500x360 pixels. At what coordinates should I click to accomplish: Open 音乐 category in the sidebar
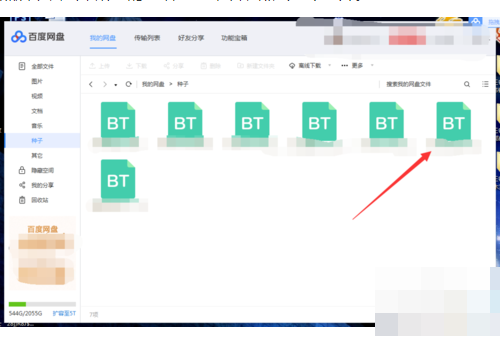(x=37, y=126)
